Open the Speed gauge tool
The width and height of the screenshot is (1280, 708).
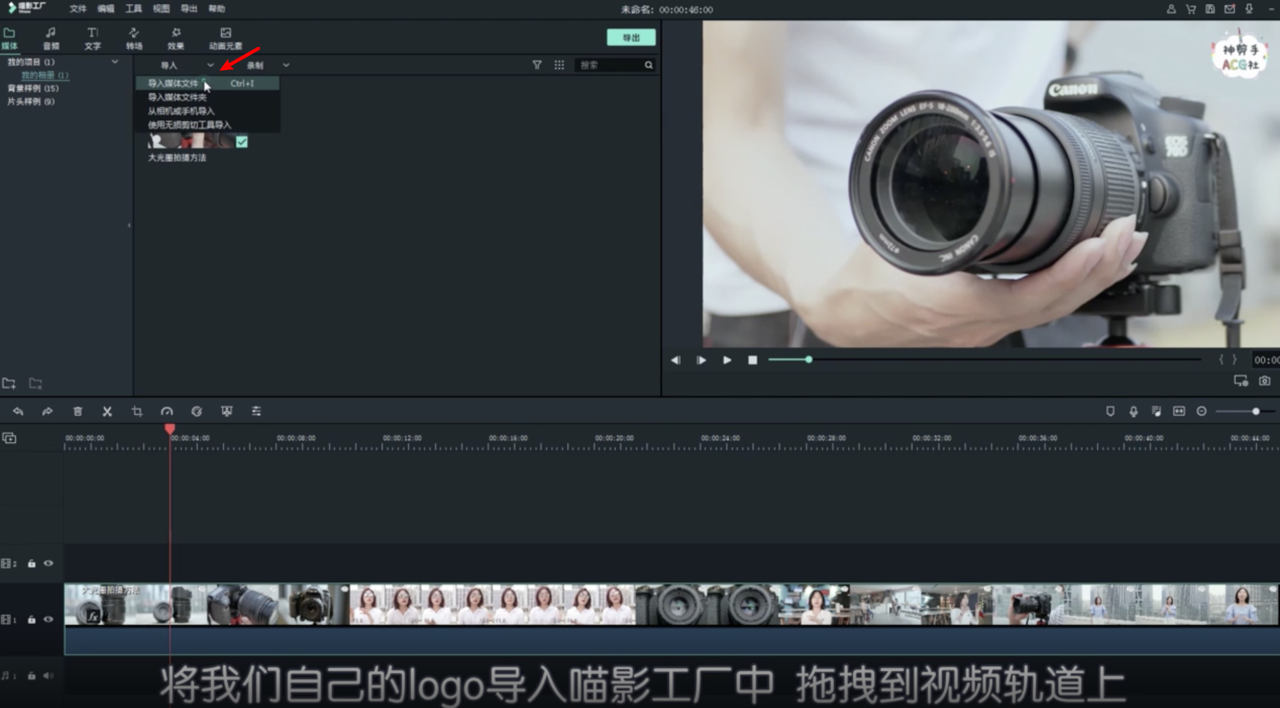(167, 411)
